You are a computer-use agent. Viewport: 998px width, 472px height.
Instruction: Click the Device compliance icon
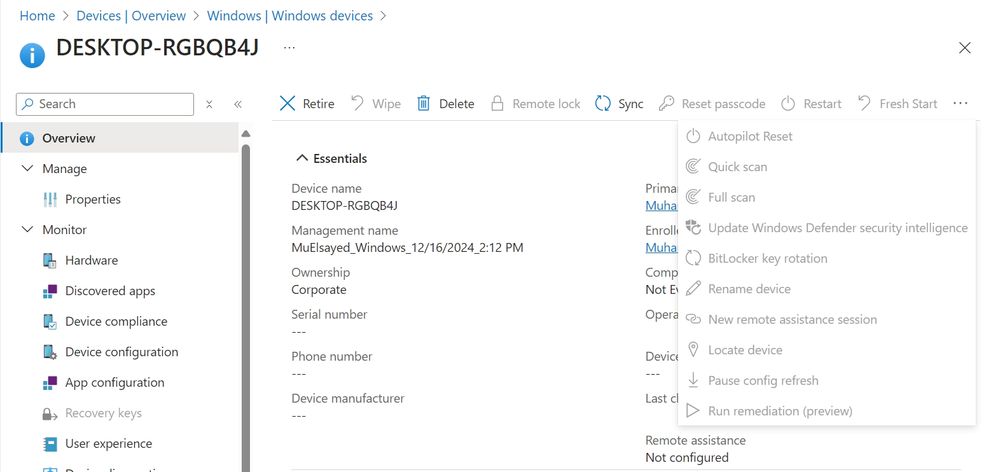pyautogui.click(x=50, y=322)
